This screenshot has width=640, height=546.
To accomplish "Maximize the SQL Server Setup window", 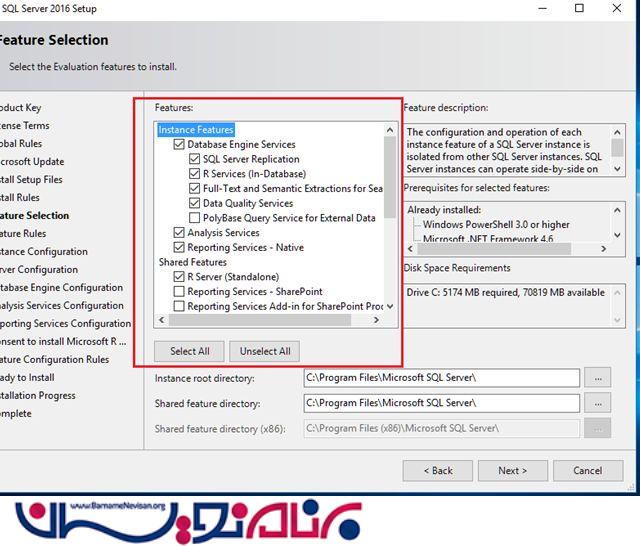I will 579,9.
